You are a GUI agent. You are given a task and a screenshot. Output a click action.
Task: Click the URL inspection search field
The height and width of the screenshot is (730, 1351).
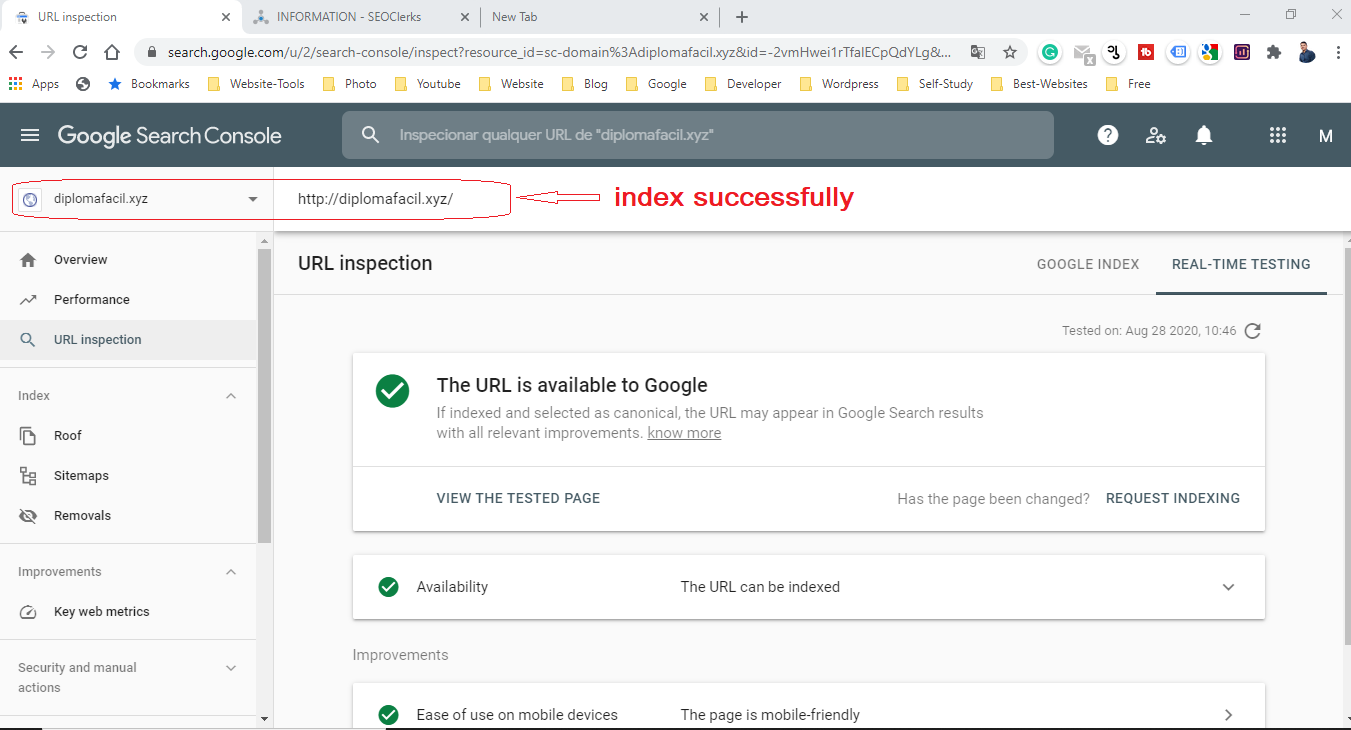tap(697, 135)
